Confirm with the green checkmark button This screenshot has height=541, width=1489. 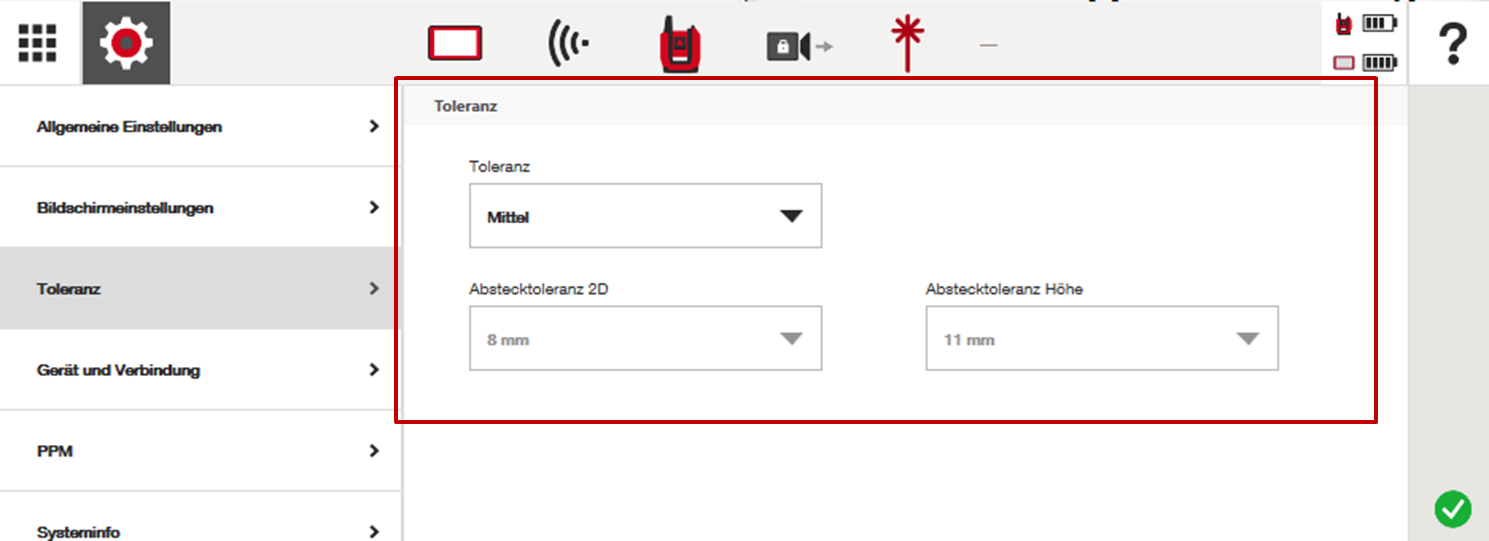[x=1452, y=509]
